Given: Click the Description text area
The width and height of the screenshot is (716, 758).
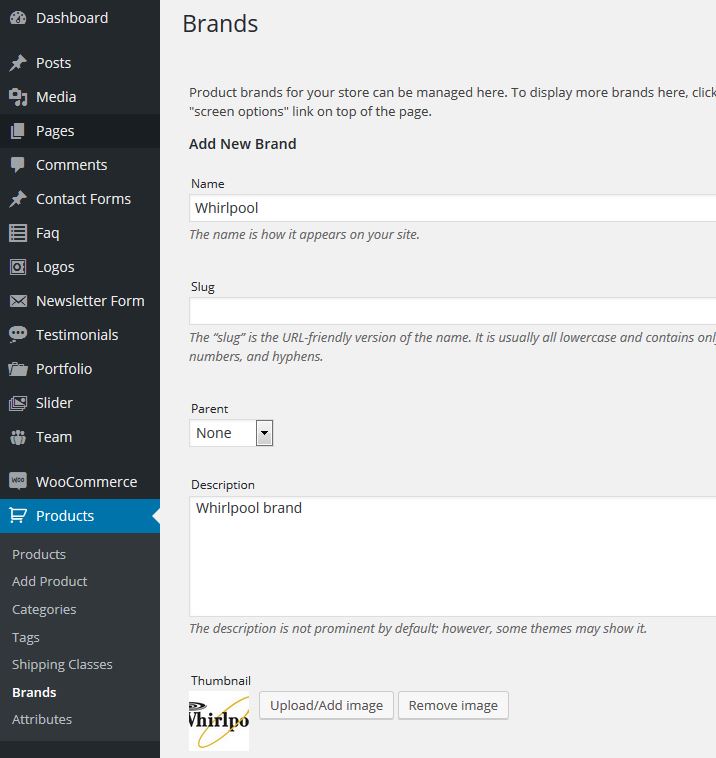Looking at the screenshot, I should pos(453,556).
